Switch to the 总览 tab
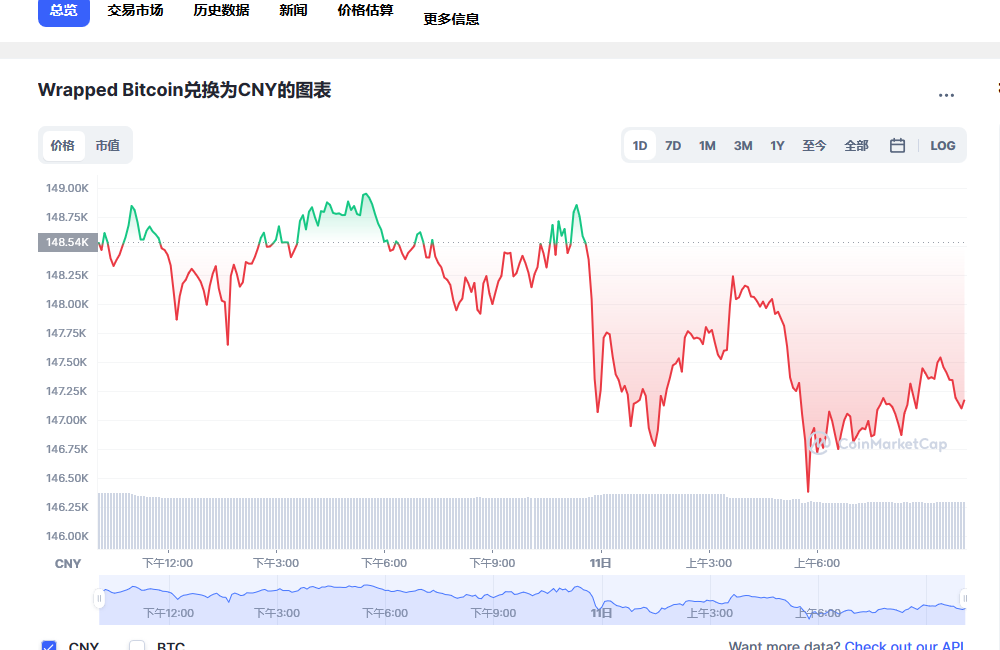The image size is (1000, 650). point(64,11)
